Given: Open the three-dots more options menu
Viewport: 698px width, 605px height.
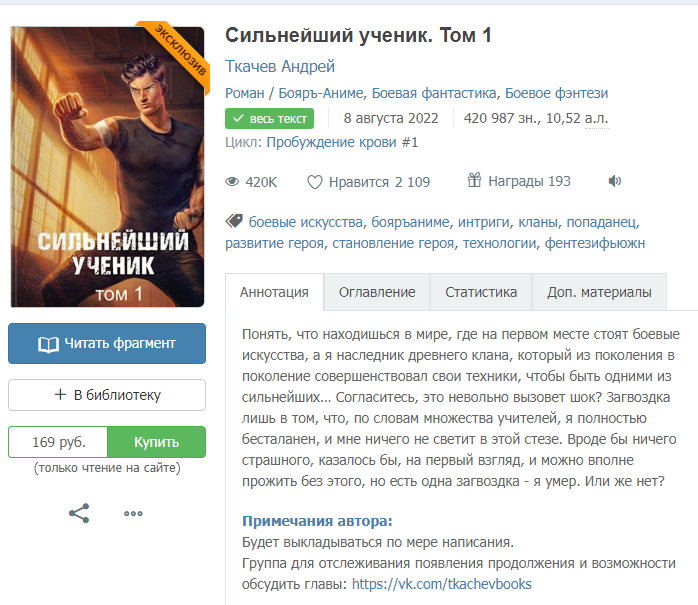Looking at the screenshot, I should (x=133, y=513).
